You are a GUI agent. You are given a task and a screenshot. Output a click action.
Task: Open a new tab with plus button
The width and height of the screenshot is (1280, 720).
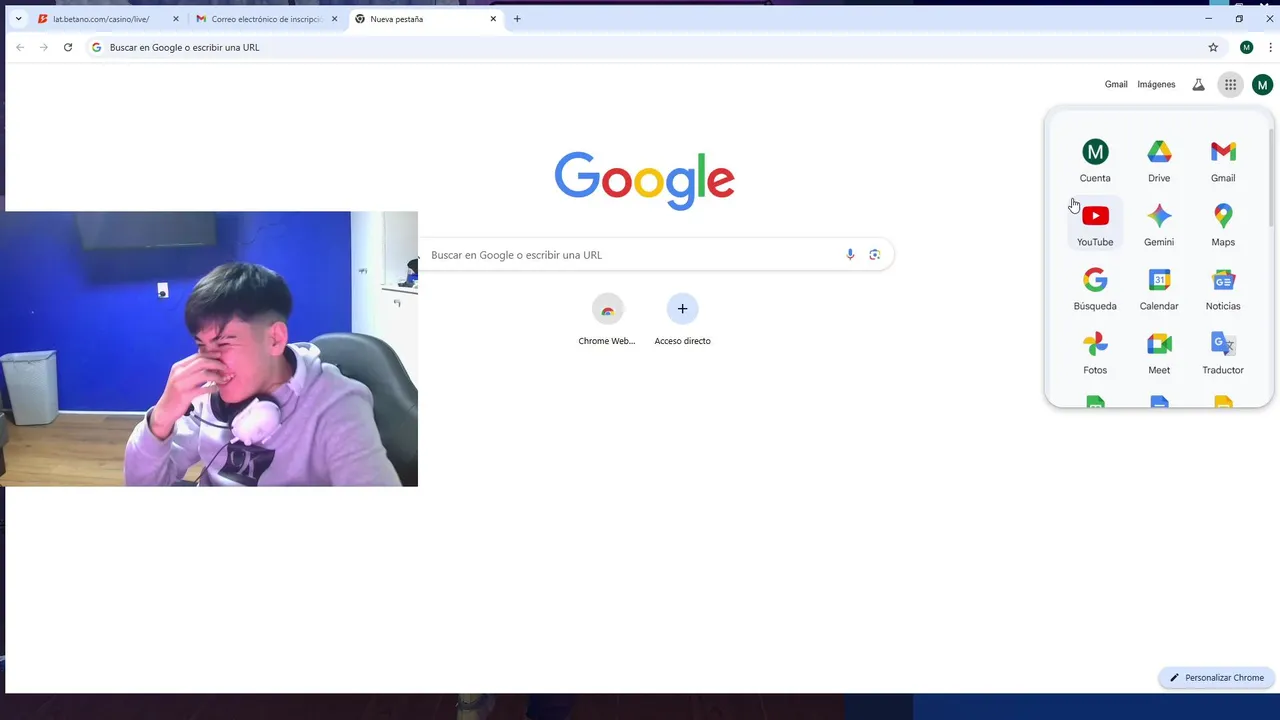click(x=517, y=19)
